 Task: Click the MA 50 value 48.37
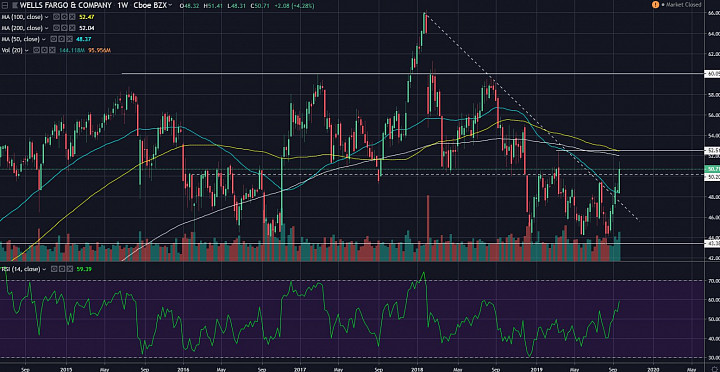pos(84,39)
